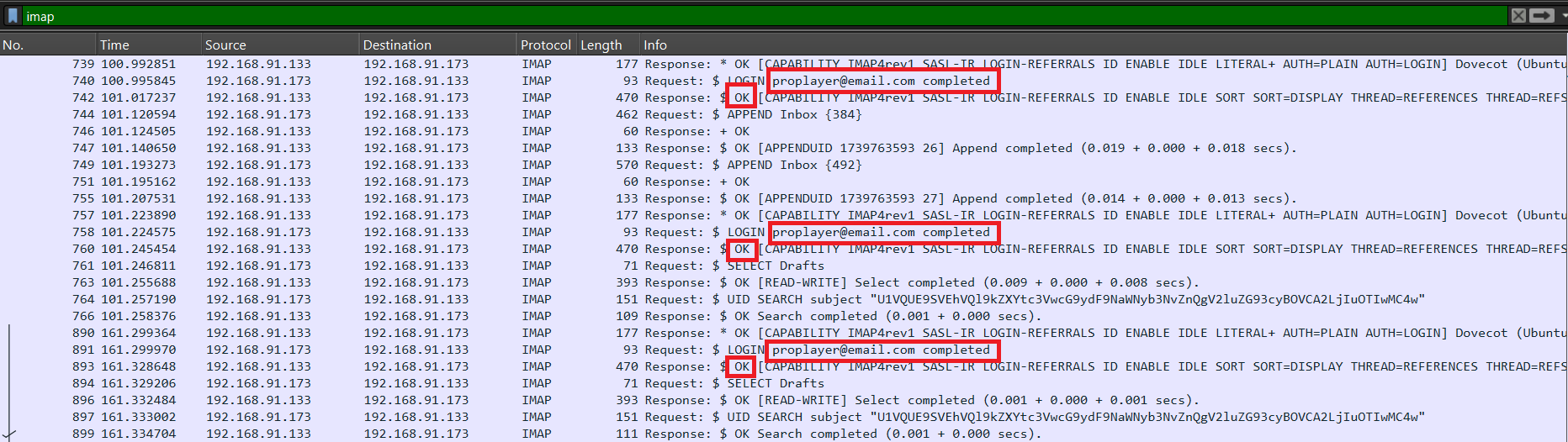Select packet 747 Append completed response

[421, 149]
